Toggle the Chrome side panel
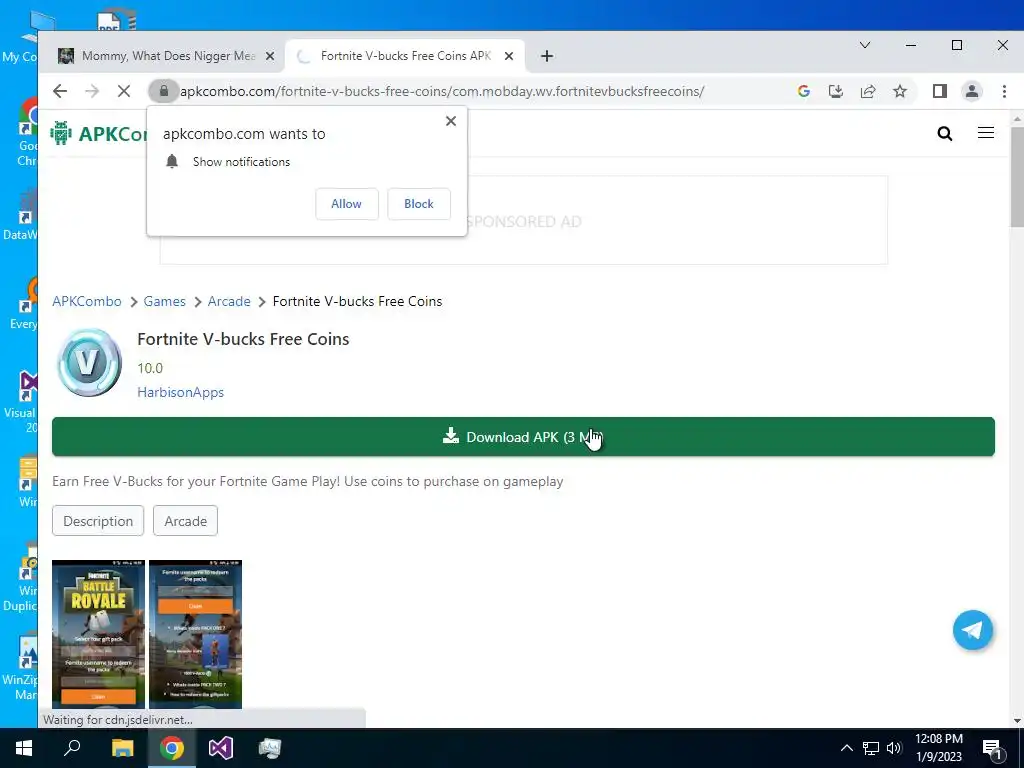The image size is (1024, 768). [940, 91]
